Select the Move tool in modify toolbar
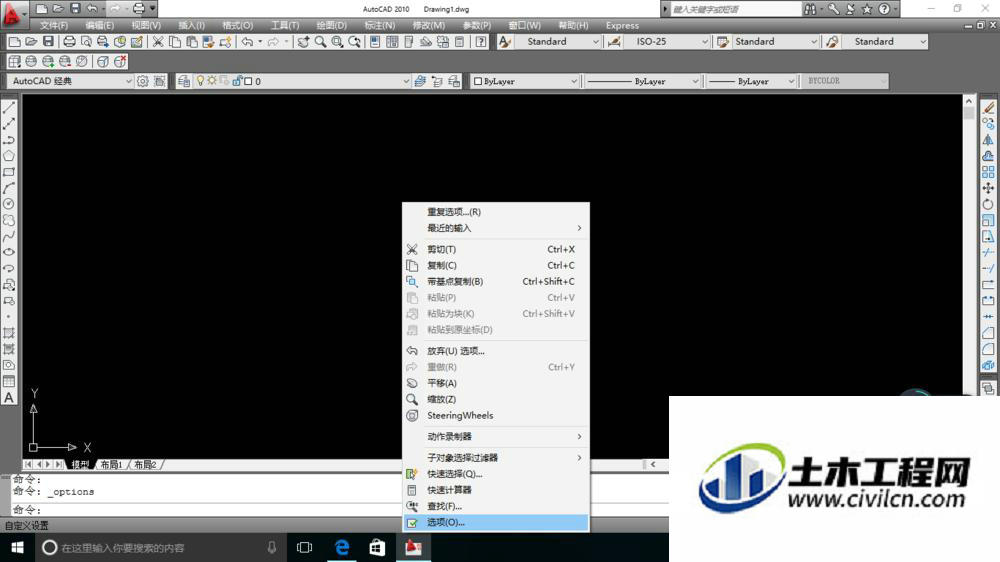The width and height of the screenshot is (1000, 562). (989, 188)
